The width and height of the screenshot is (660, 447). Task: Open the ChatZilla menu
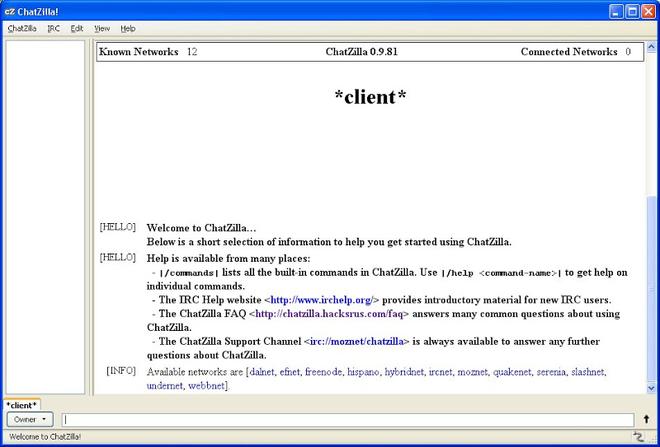22,29
